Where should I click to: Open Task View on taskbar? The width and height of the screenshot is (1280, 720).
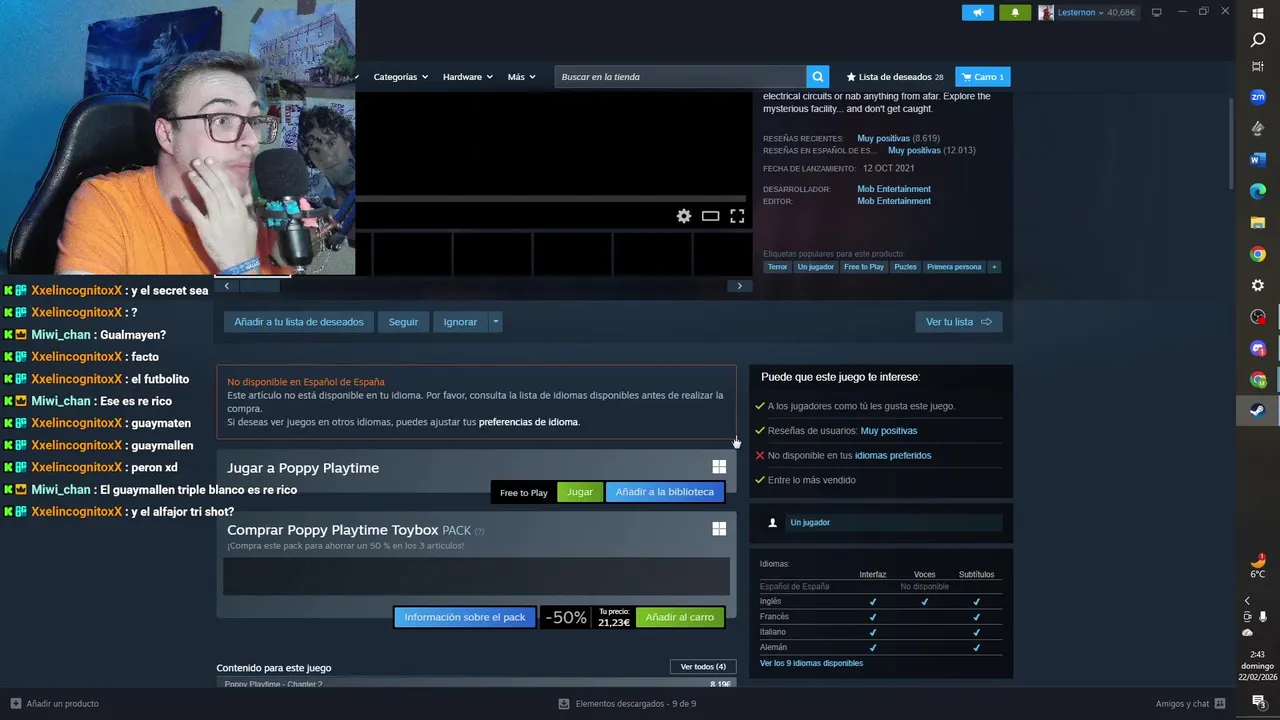point(1258,66)
